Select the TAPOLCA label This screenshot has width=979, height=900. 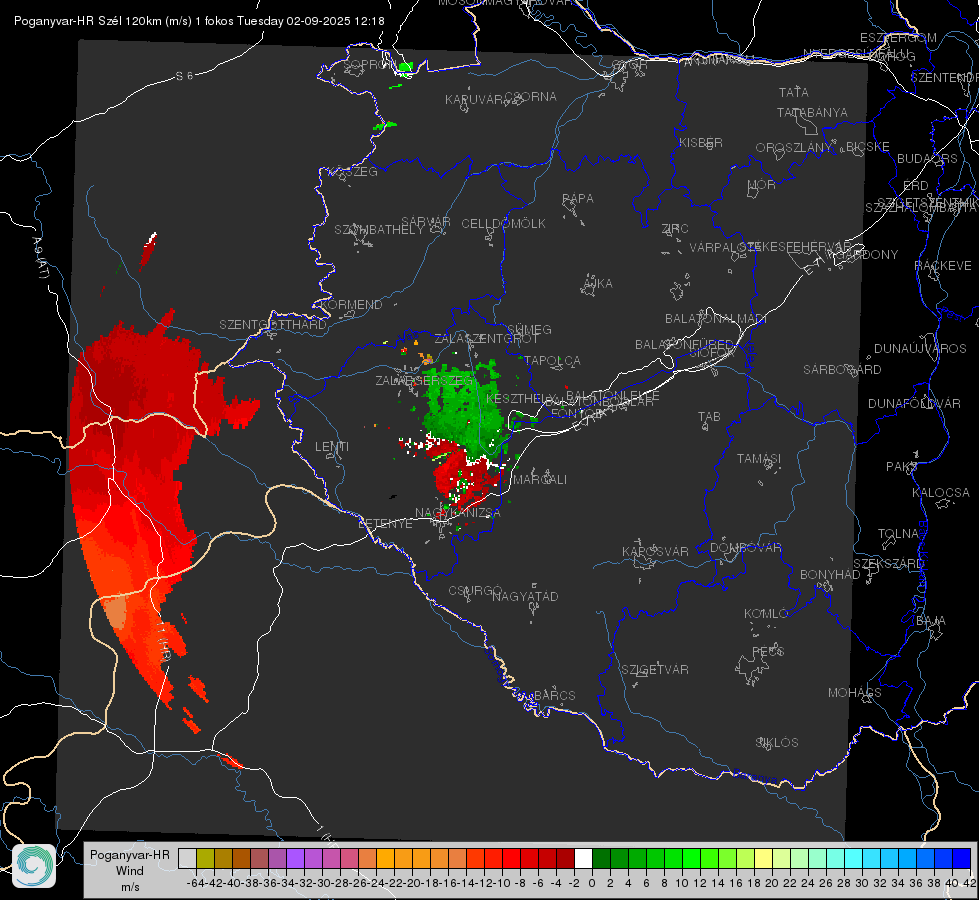click(x=552, y=361)
